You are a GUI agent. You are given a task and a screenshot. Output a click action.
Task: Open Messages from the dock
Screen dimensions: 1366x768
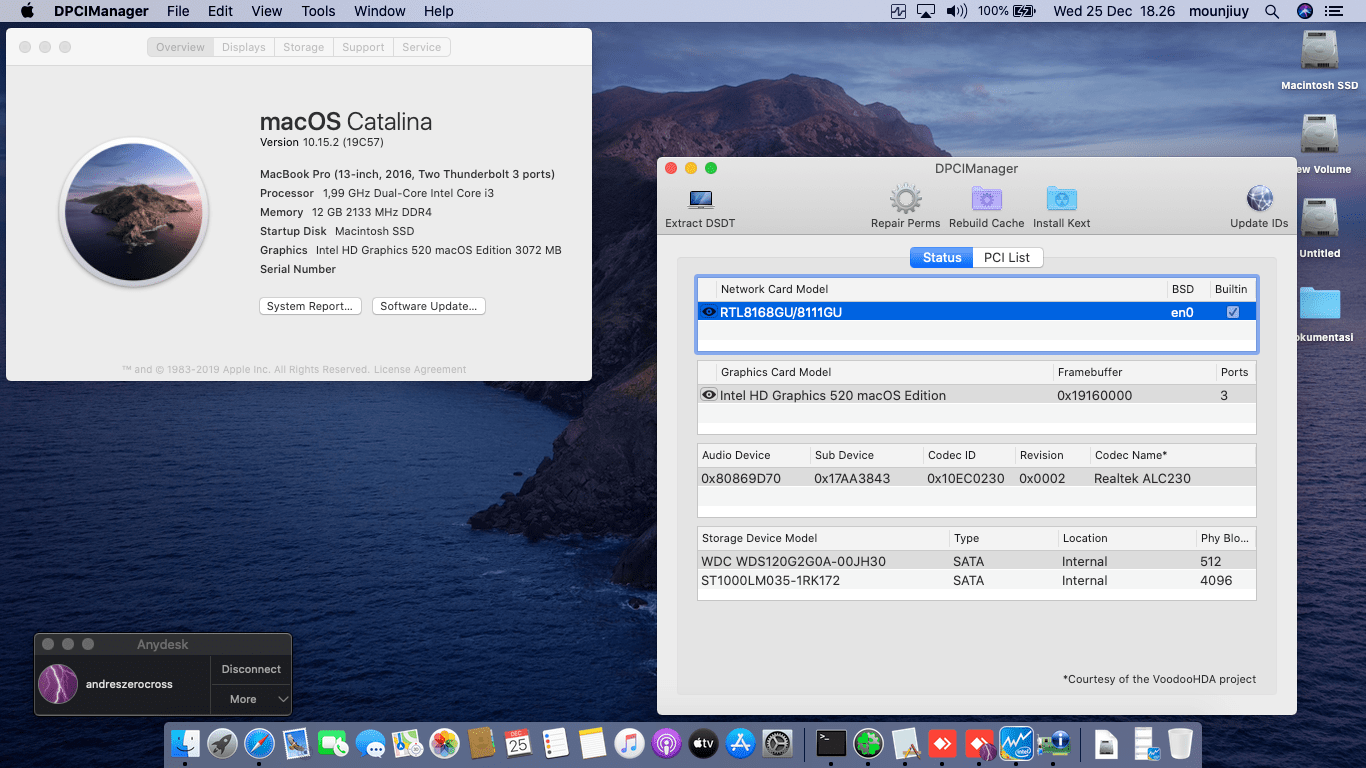coord(370,743)
